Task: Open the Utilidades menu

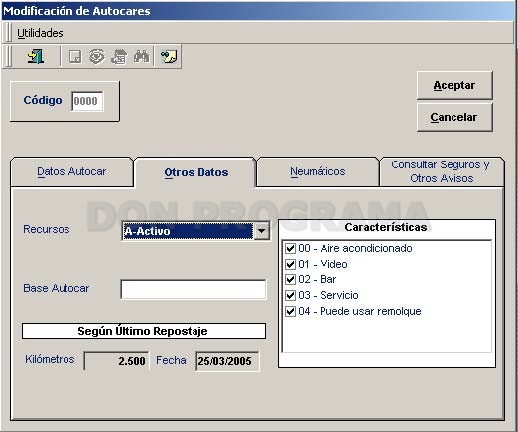Action: point(40,33)
